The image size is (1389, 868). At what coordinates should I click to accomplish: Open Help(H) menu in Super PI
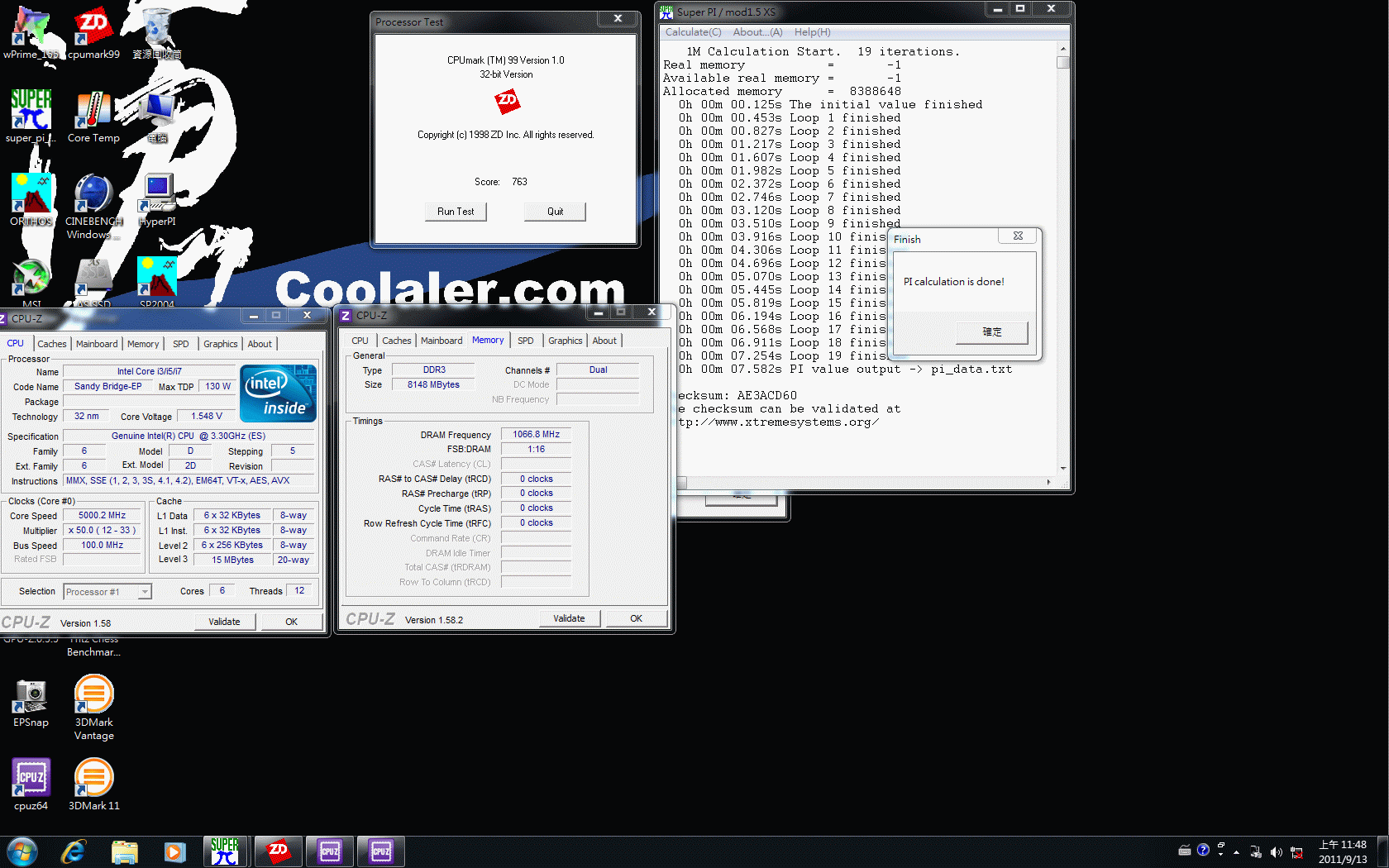(x=812, y=32)
